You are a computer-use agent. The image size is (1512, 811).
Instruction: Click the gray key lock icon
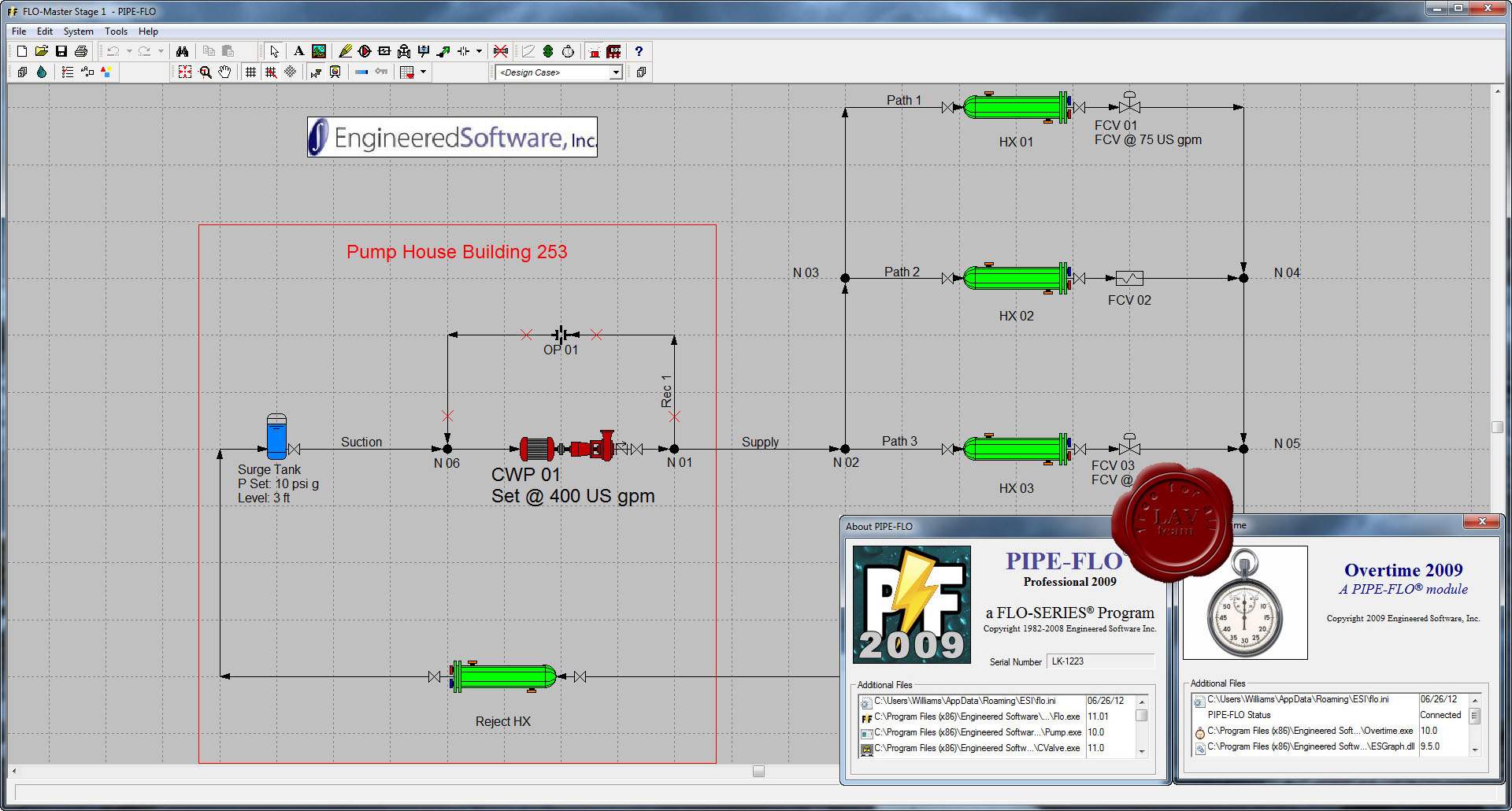click(381, 72)
